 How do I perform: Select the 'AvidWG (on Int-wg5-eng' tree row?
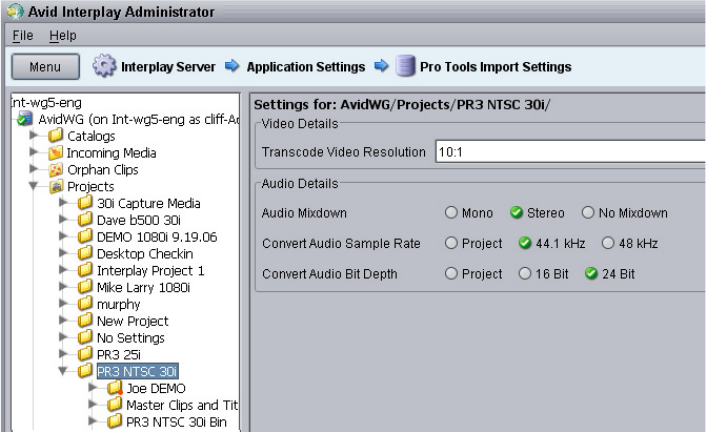pyautogui.click(x=138, y=119)
